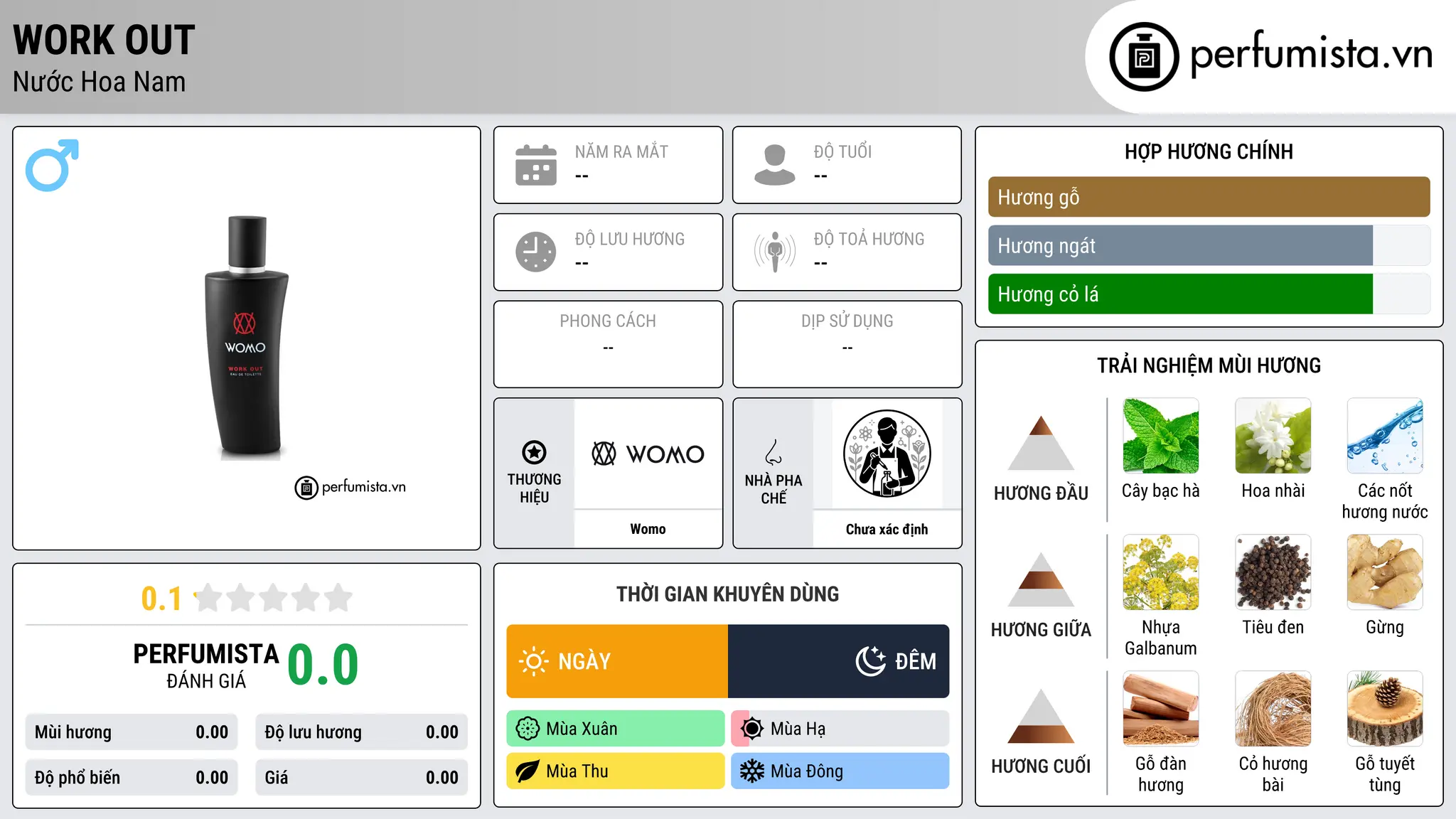Click the star rating row next to 0.1
Image resolution: width=1456 pixels, height=819 pixels.
274,598
